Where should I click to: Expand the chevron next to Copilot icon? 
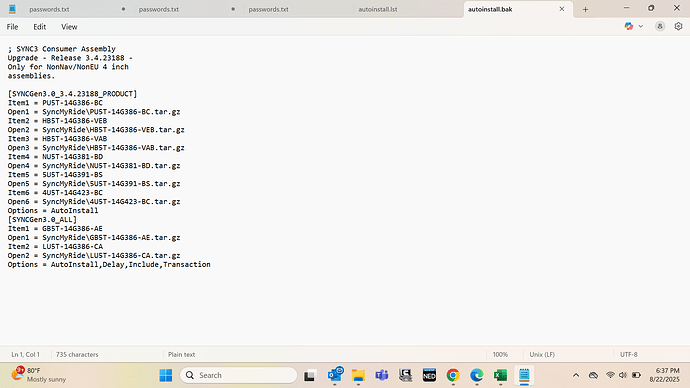(x=641, y=26)
